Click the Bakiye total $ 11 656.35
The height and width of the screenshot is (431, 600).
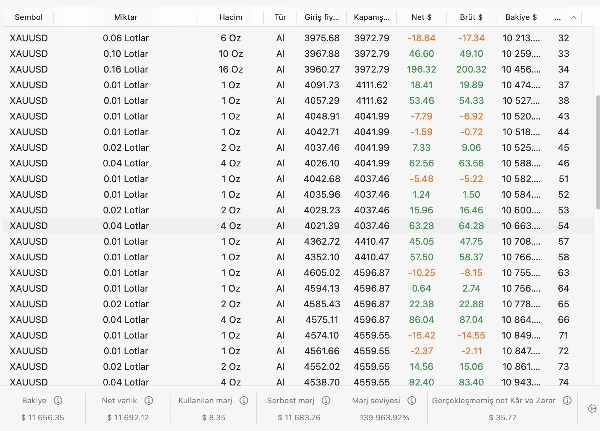(x=43, y=418)
